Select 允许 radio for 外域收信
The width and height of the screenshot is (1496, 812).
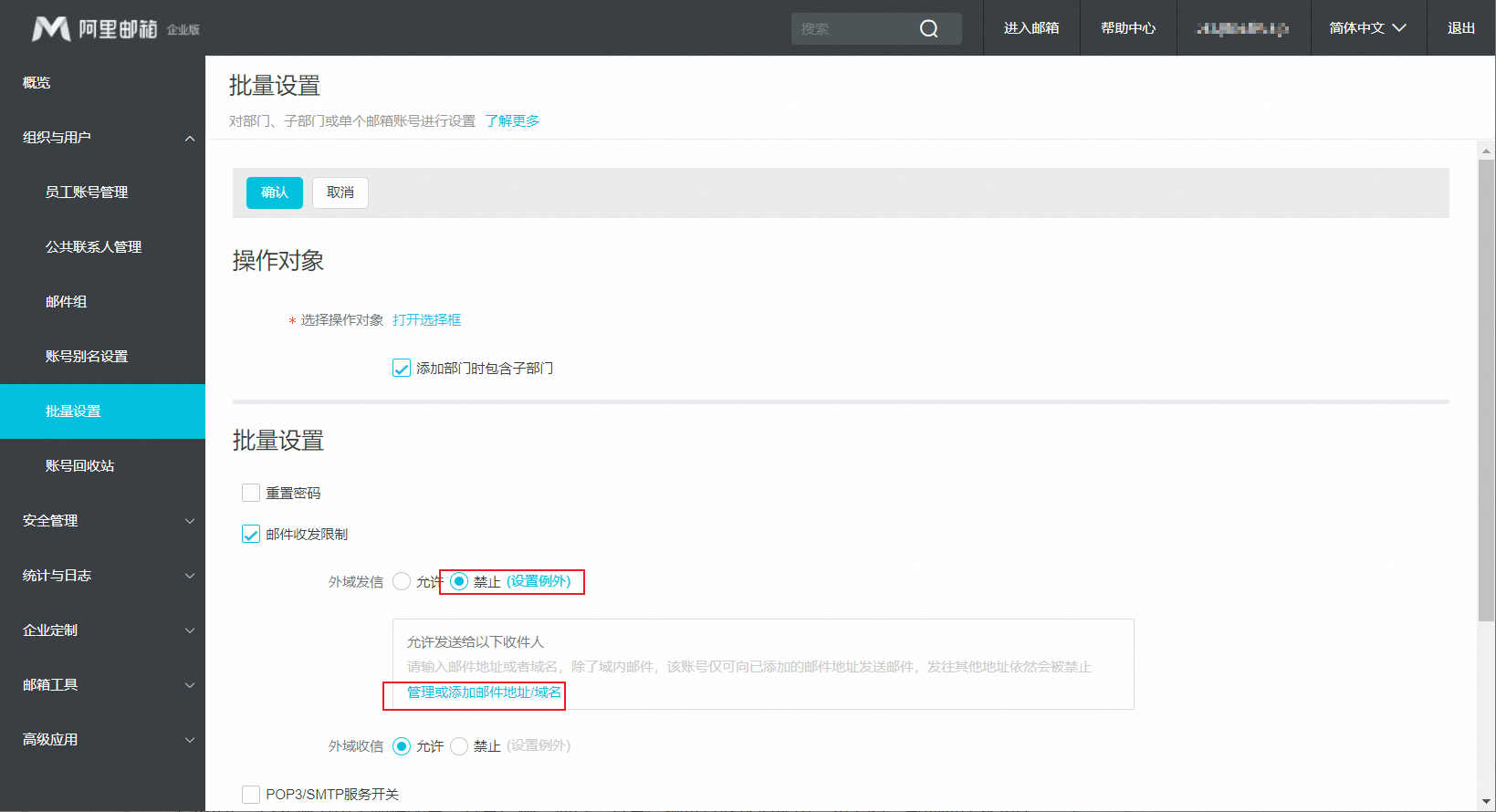click(402, 746)
